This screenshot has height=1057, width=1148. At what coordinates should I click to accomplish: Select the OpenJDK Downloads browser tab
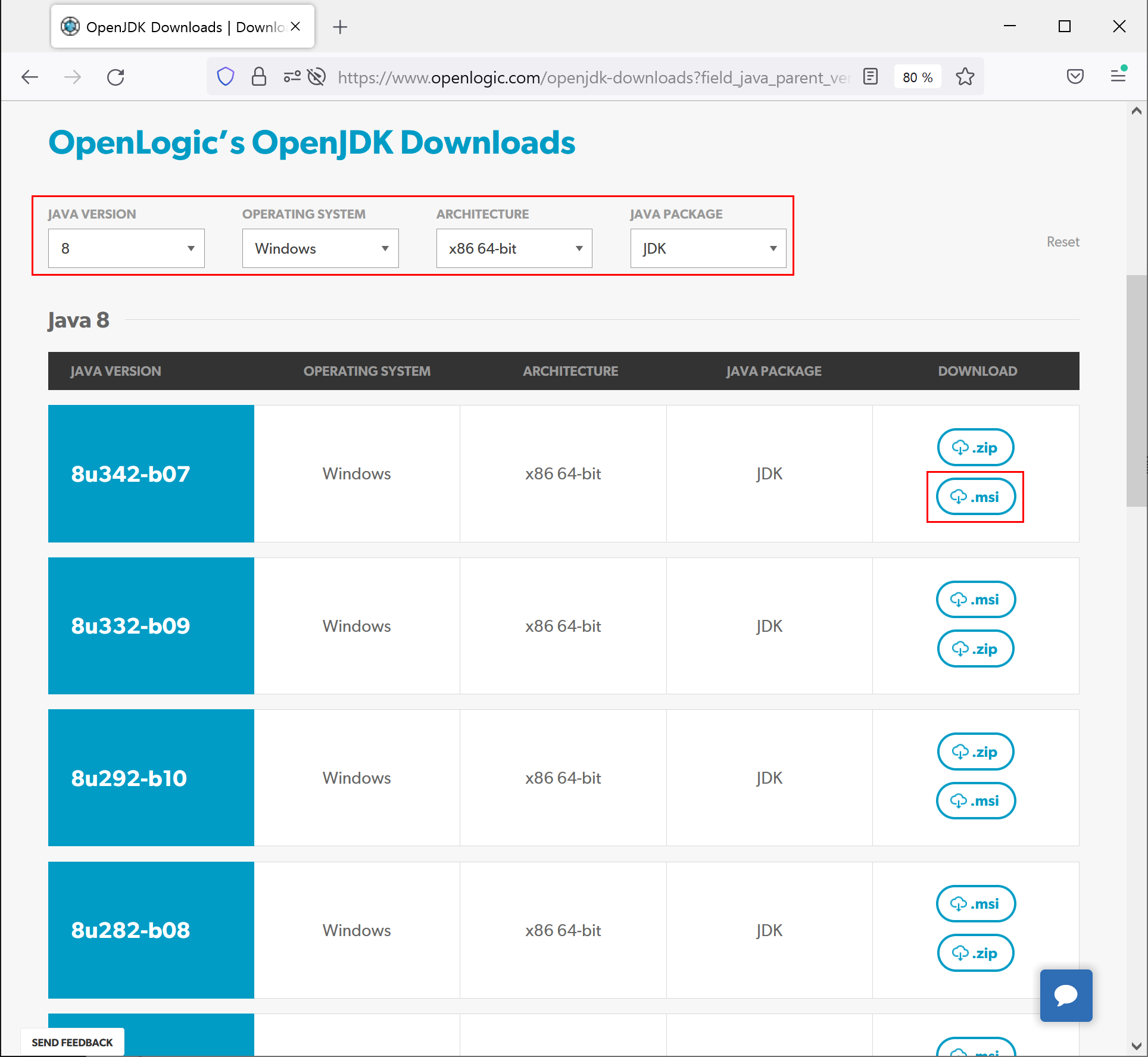[173, 27]
